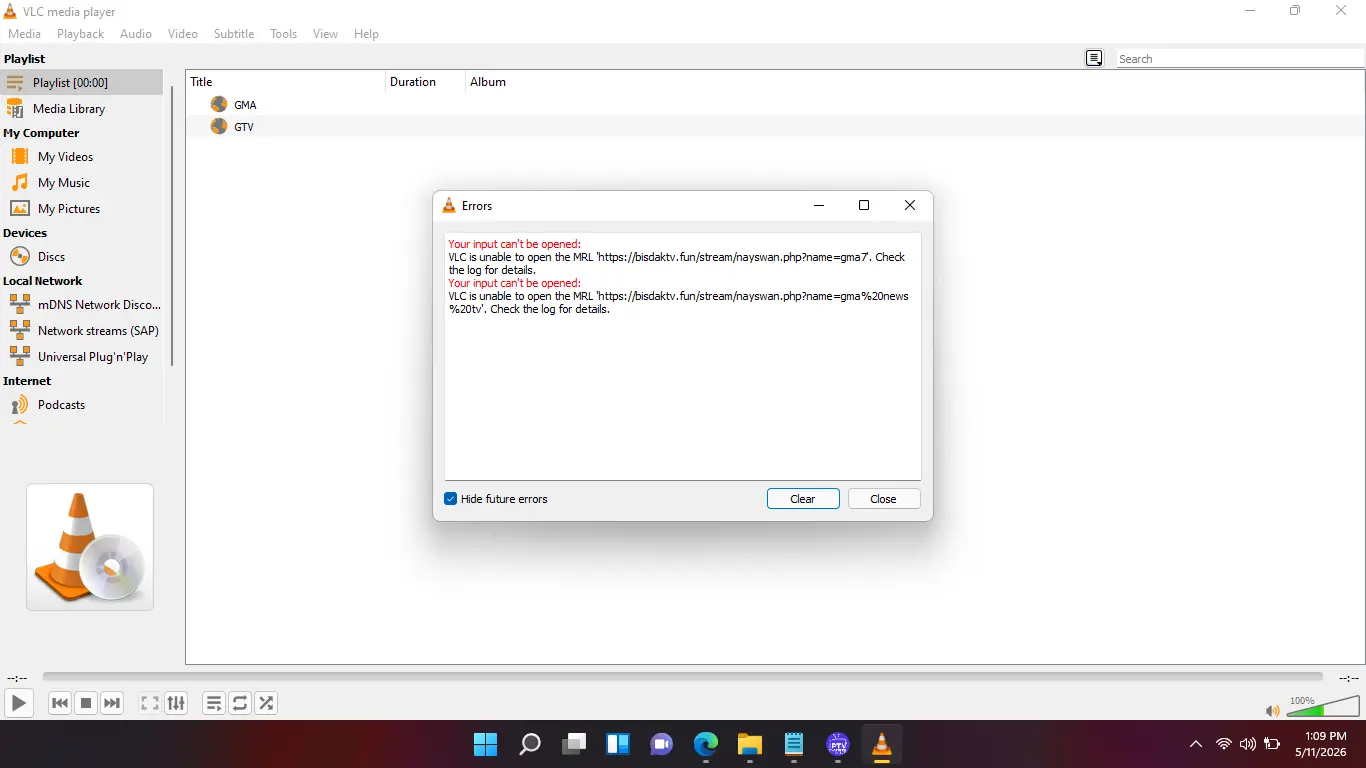This screenshot has height=768, width=1366.
Task: Click the elapsed time label --:--
Action: [17, 678]
